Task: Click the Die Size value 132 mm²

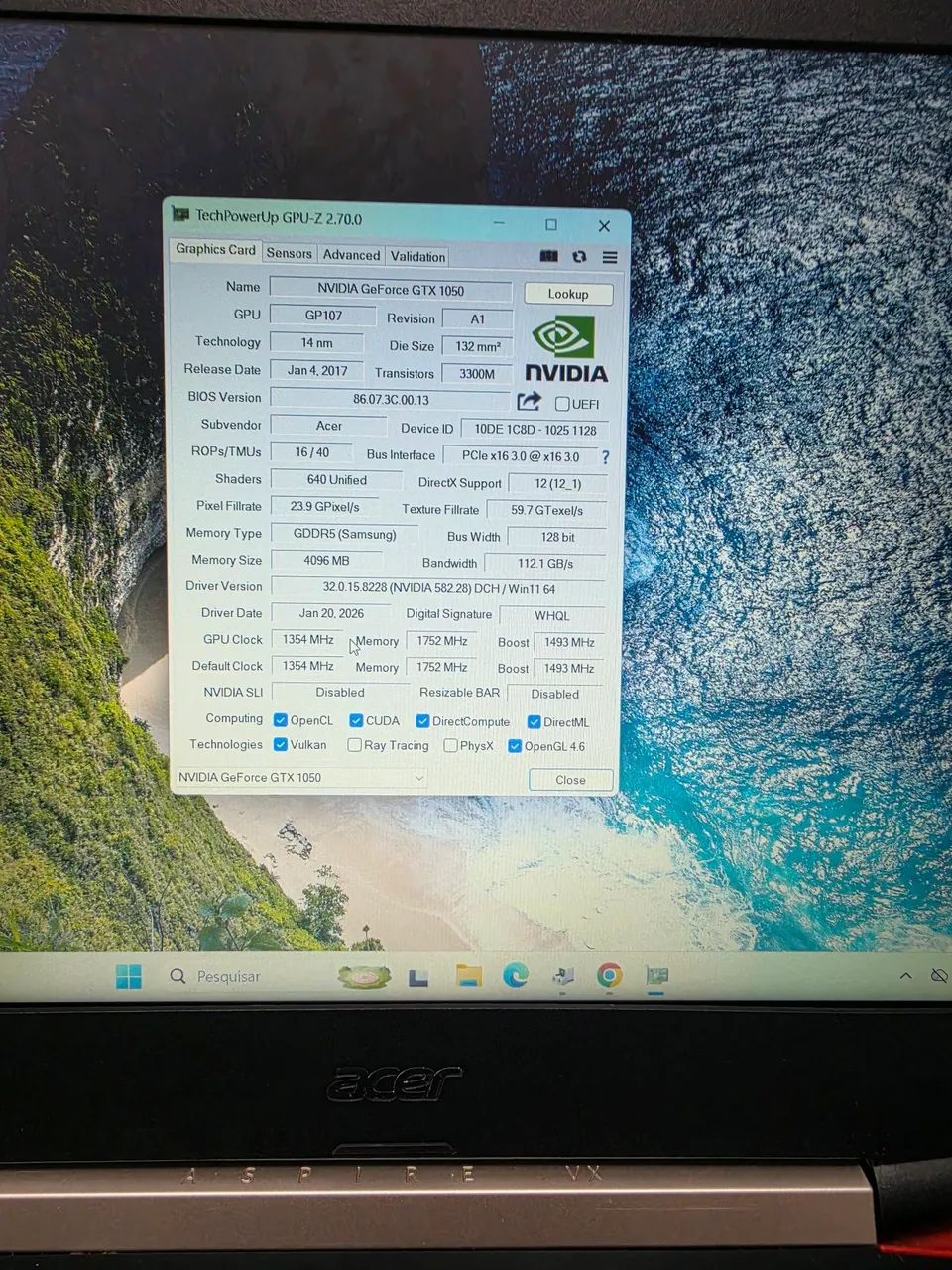Action: (x=477, y=346)
